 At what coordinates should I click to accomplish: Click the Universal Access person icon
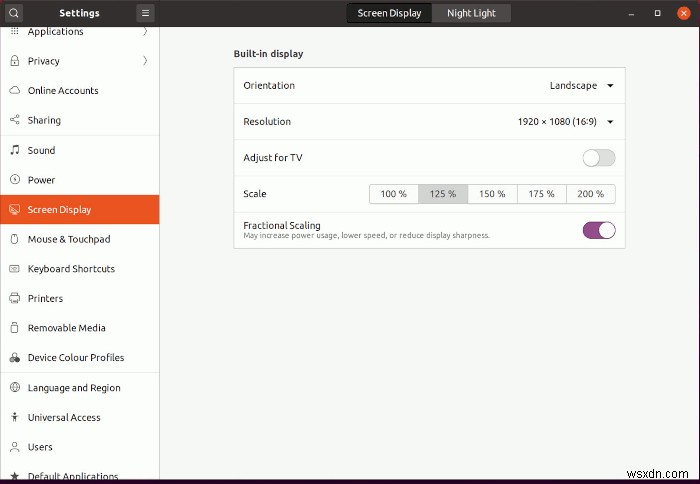point(15,417)
